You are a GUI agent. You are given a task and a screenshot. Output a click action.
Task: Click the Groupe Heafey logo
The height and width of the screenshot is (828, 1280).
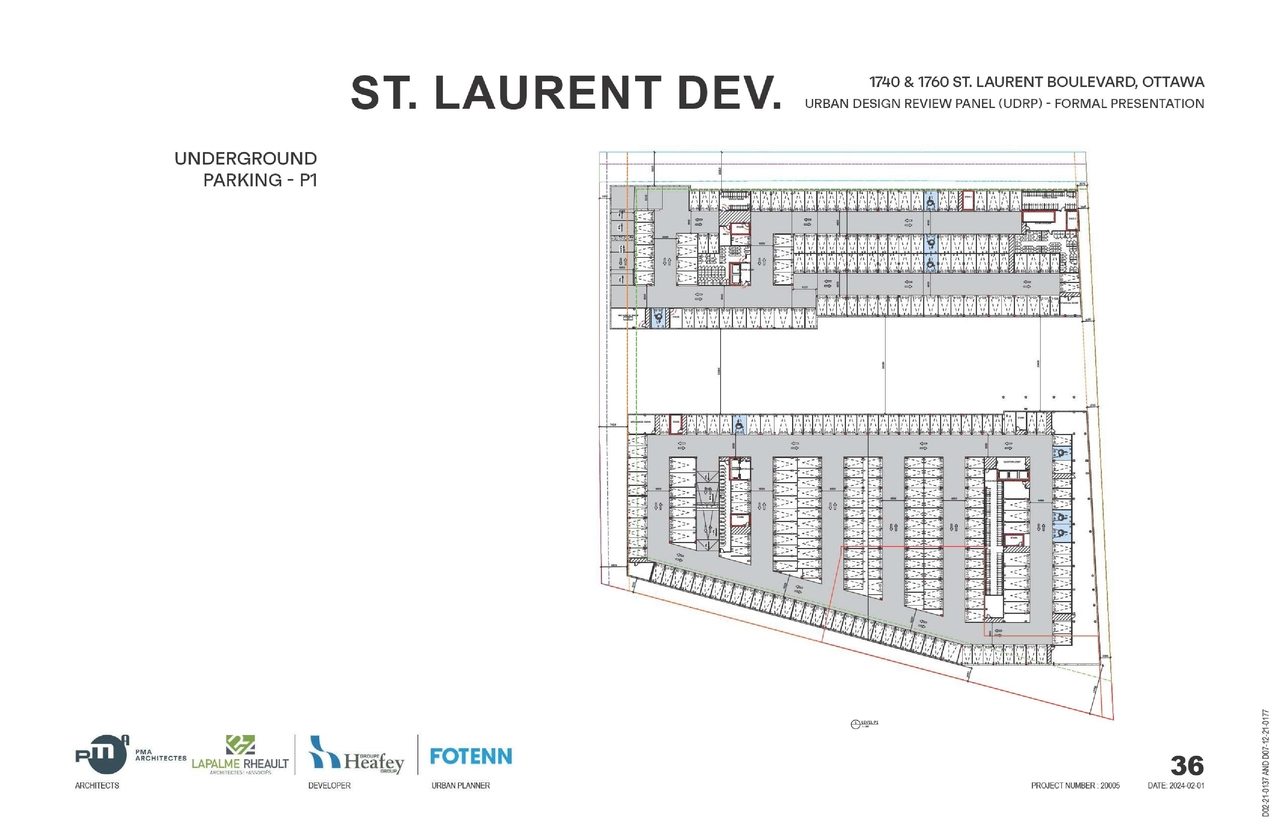[355, 755]
